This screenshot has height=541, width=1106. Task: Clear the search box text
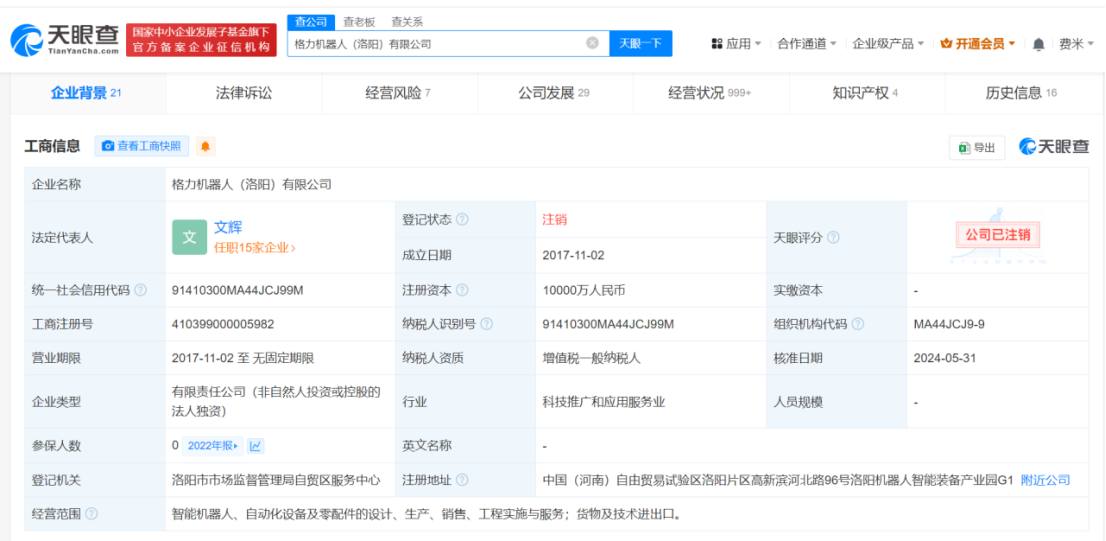point(592,43)
